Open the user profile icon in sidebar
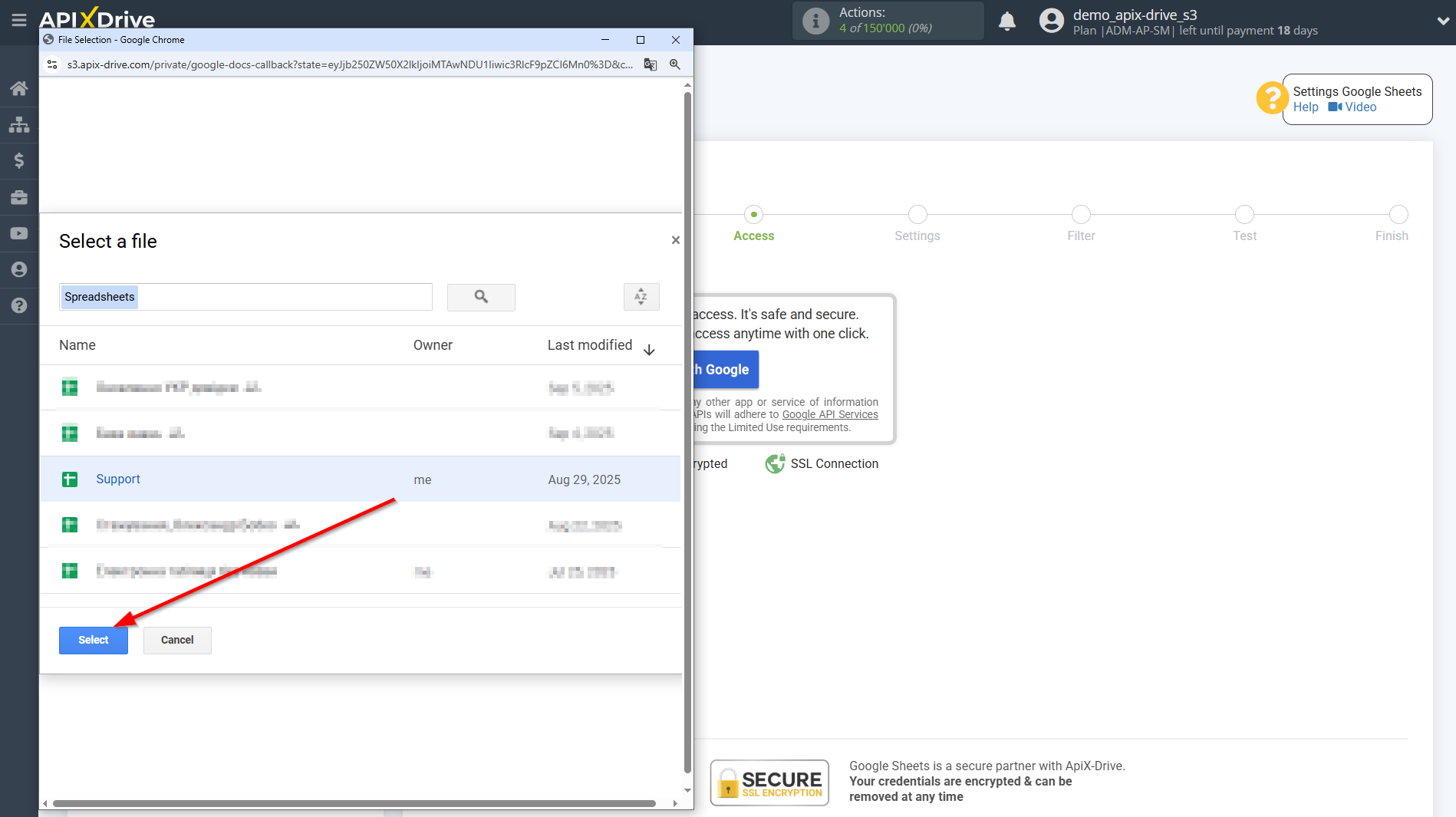Image resolution: width=1456 pixels, height=817 pixels. point(19,269)
